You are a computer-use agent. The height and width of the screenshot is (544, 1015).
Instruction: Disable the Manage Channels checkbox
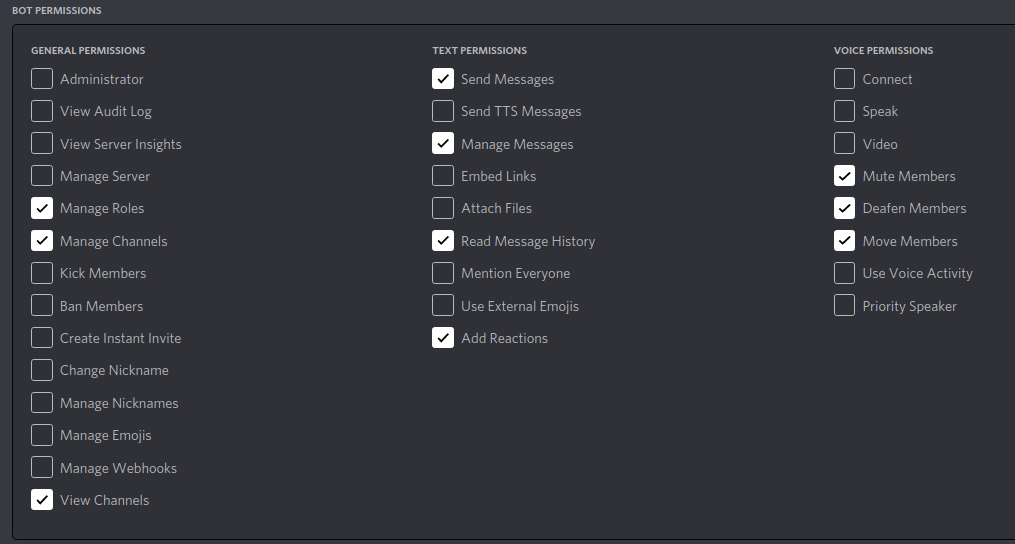42,241
